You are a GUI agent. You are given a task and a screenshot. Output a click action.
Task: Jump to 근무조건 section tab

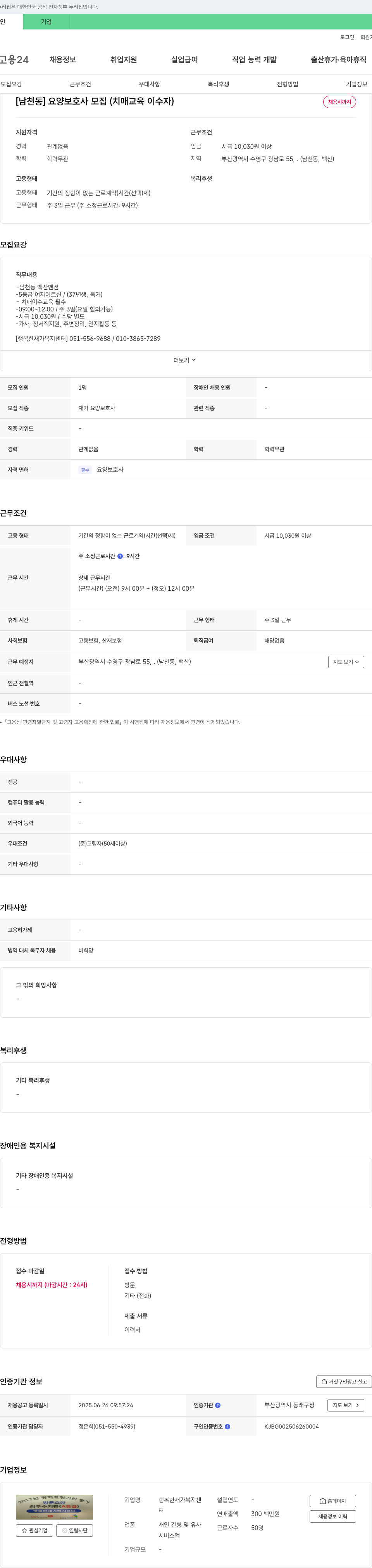80,84
